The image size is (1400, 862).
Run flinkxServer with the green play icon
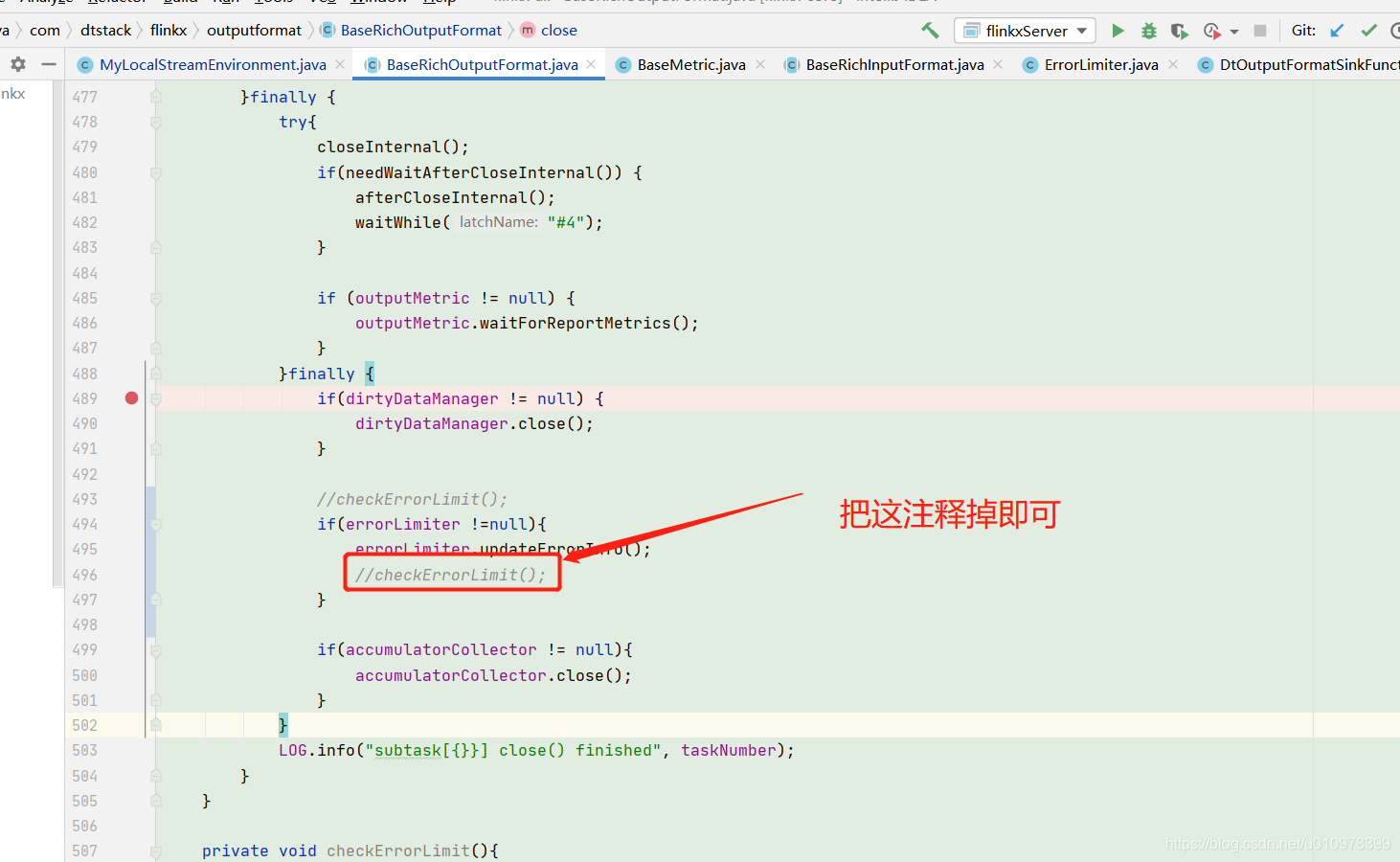1118,31
